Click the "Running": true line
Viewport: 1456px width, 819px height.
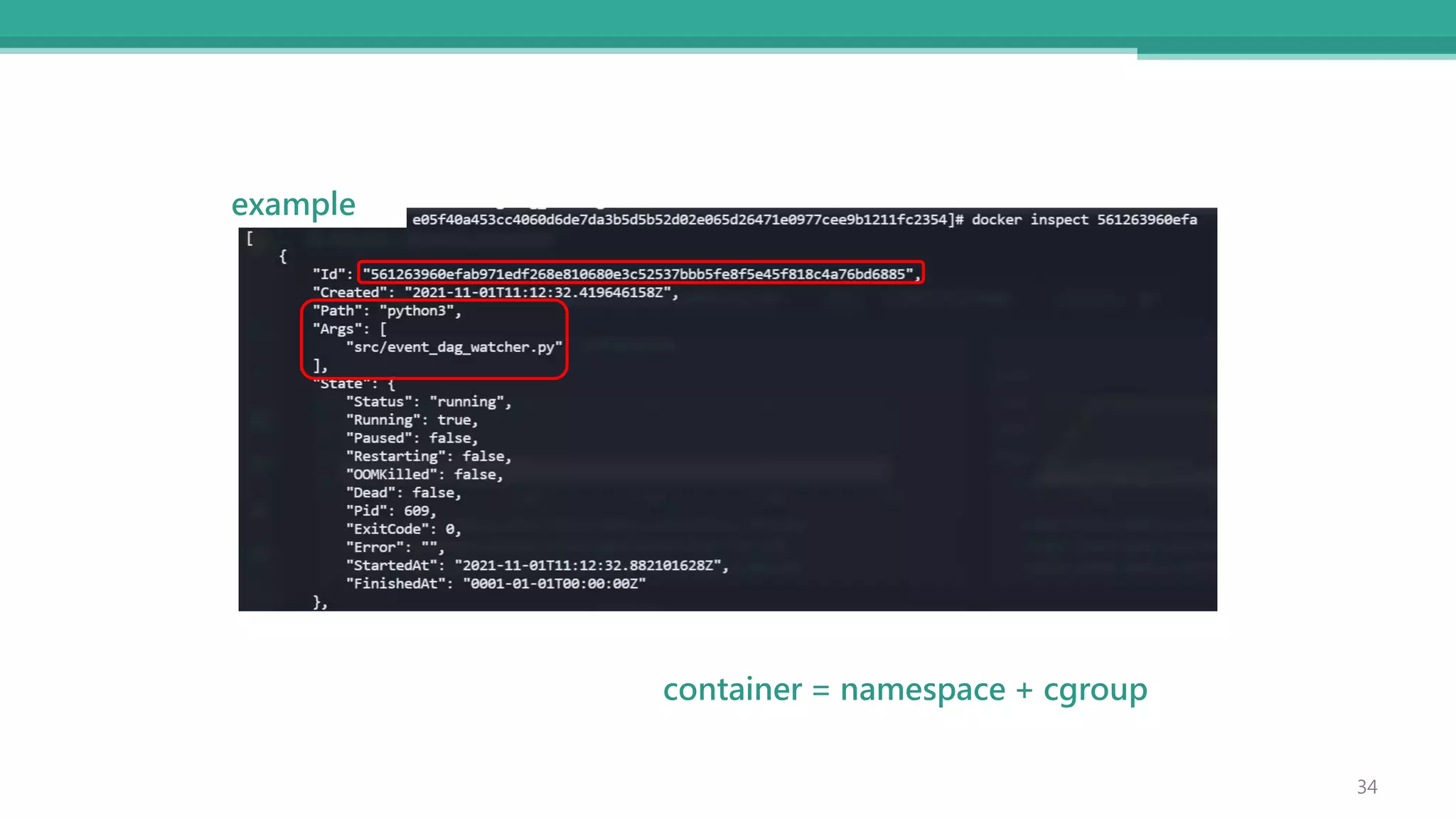click(412, 420)
